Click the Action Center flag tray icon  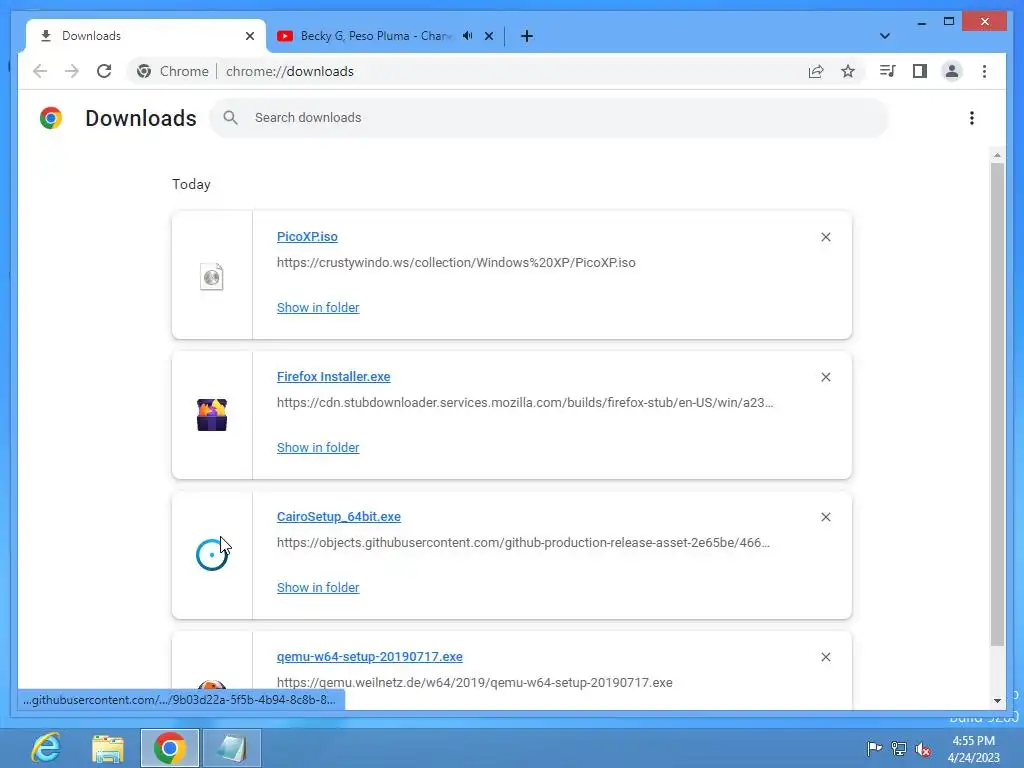pos(874,748)
